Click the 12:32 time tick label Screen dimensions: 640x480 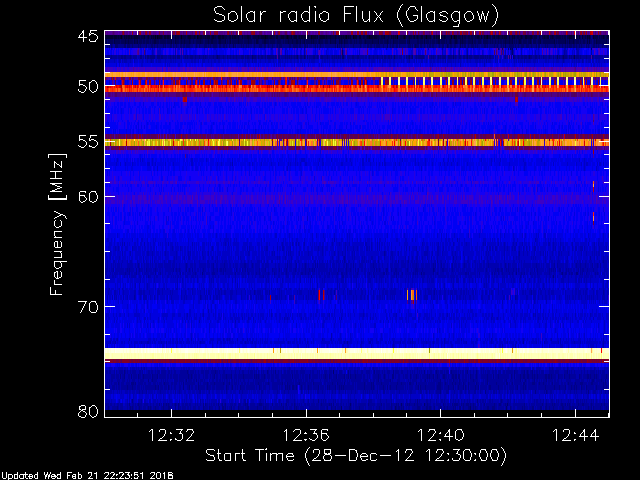[171, 435]
